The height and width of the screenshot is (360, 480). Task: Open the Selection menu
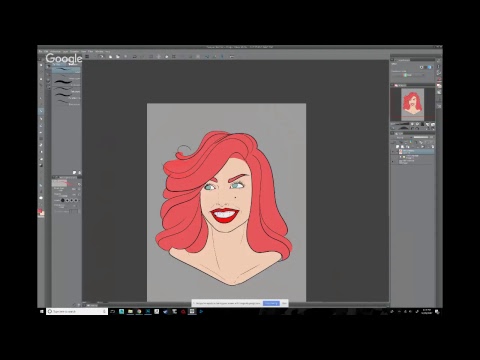(74, 51)
